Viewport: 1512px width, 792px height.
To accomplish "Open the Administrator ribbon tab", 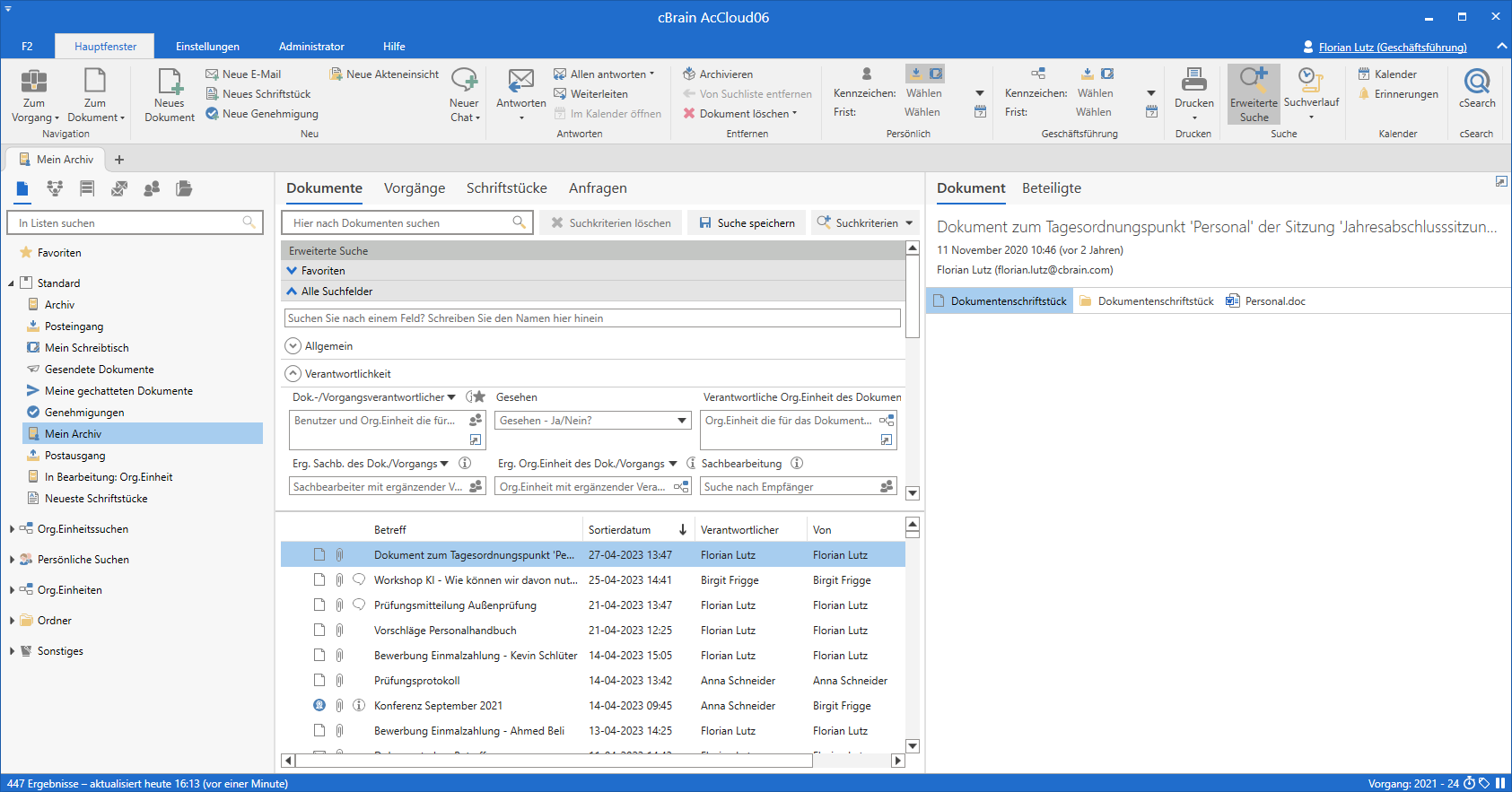I will coord(311,47).
